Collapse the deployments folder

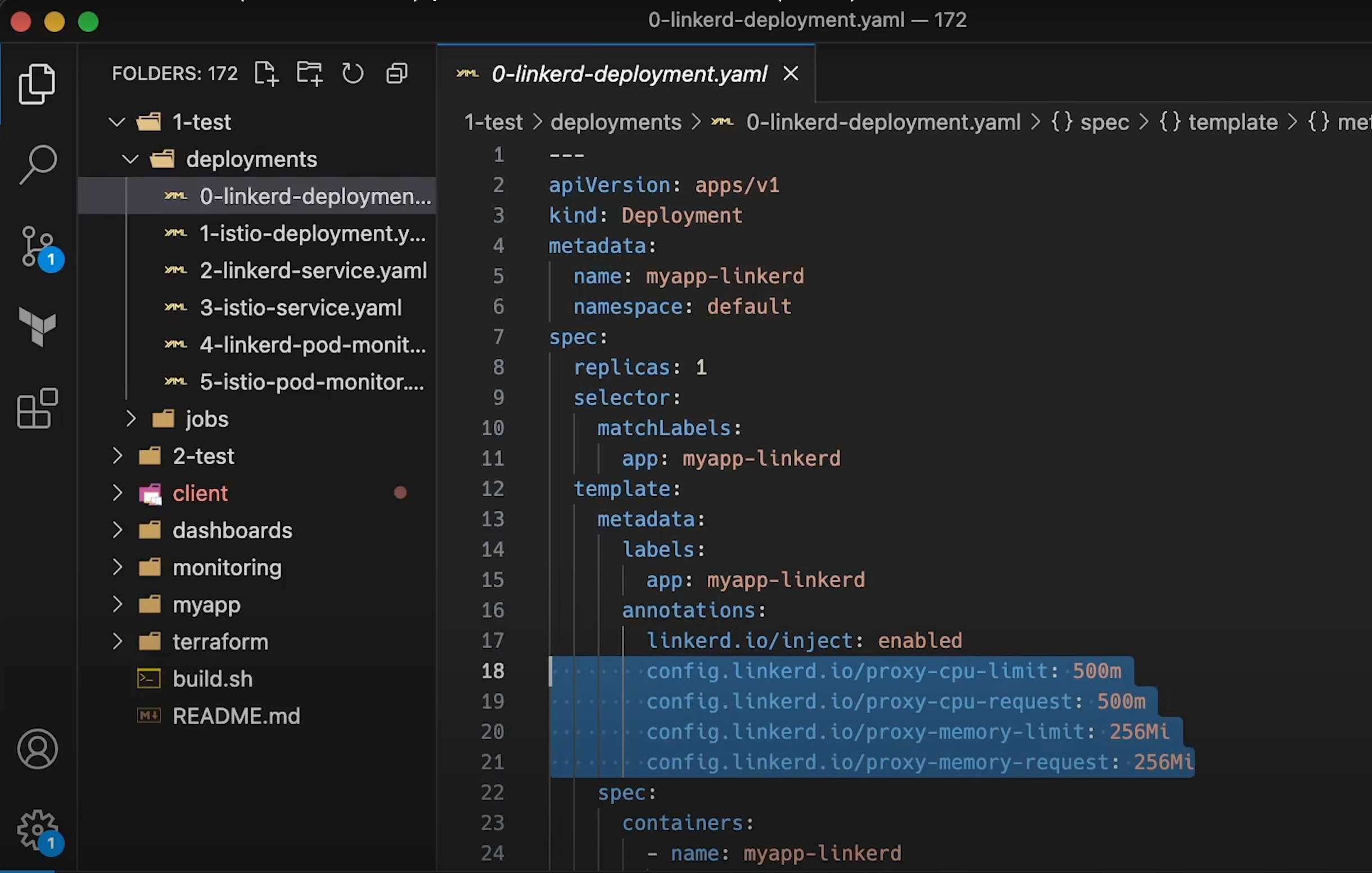(x=130, y=159)
